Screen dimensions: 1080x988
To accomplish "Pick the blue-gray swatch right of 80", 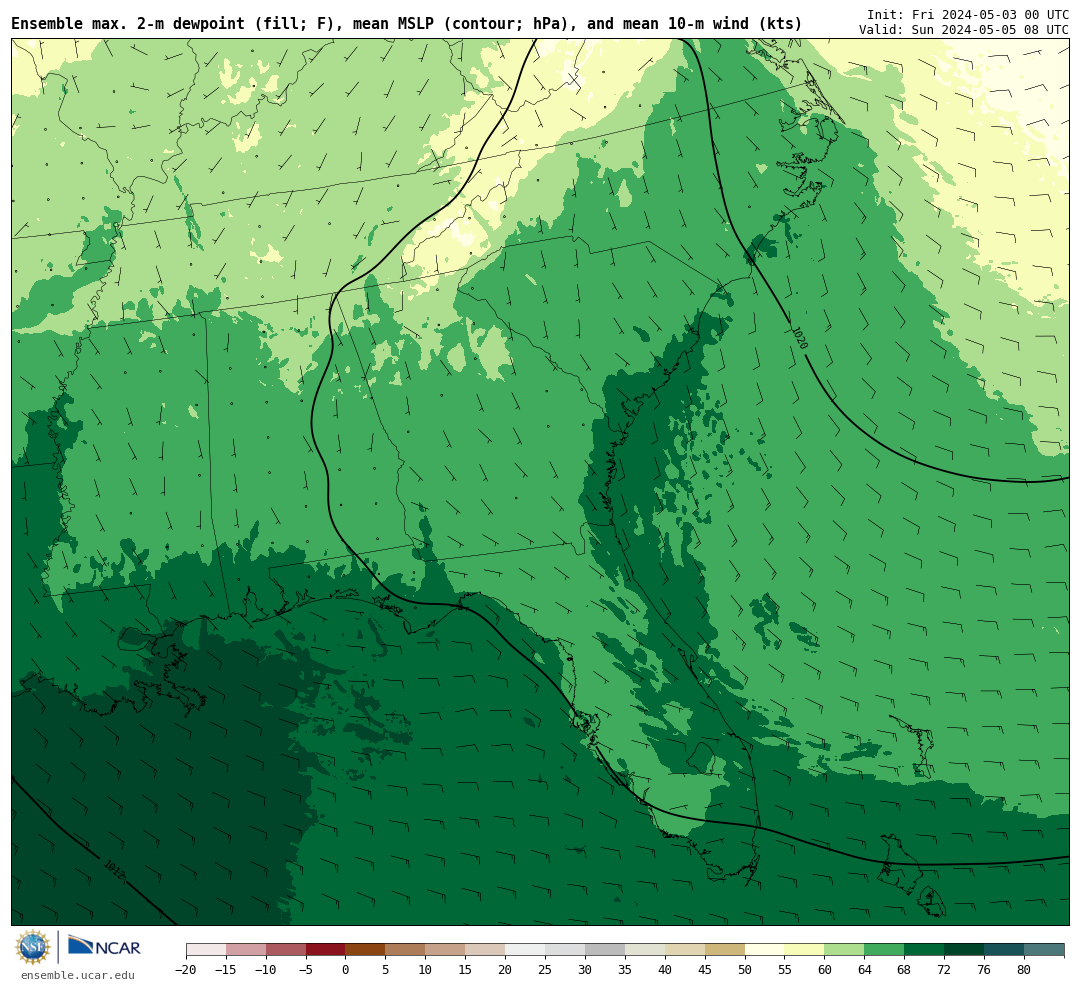I will pyautogui.click(x=1045, y=950).
